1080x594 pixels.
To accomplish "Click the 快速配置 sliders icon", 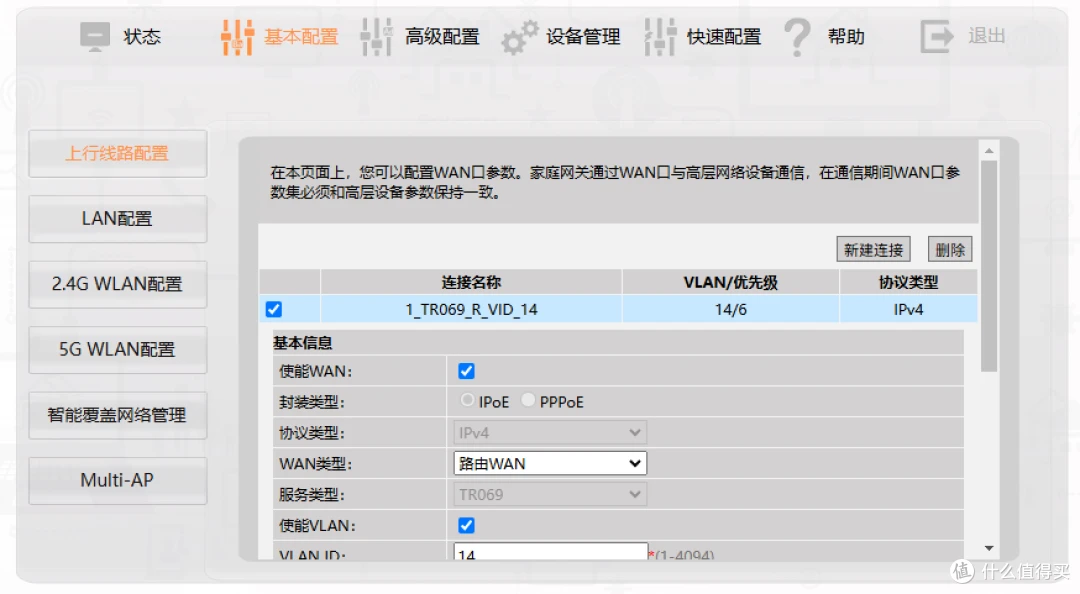I will 660,37.
